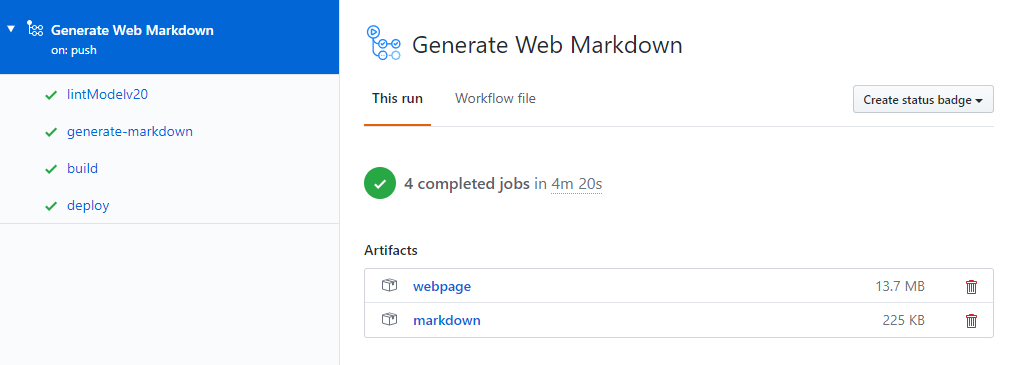Open the lintModelv20 job
Image resolution: width=1013 pixels, height=365 pixels.
tap(107, 94)
